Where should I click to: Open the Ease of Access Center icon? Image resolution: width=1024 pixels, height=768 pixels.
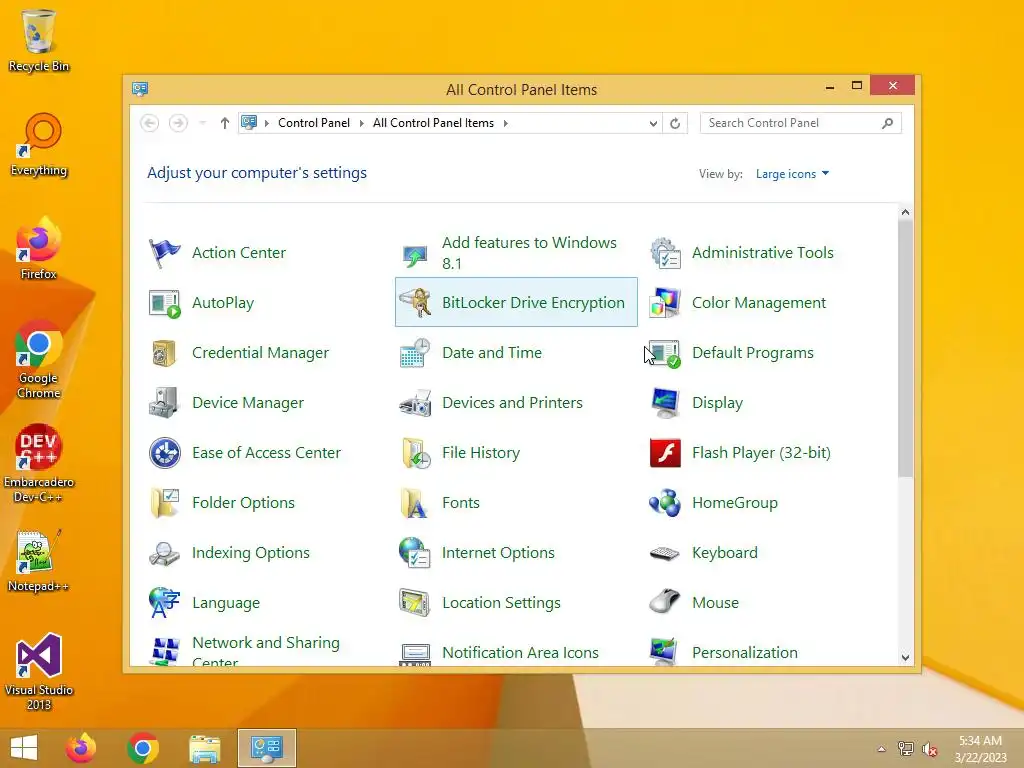coord(165,453)
